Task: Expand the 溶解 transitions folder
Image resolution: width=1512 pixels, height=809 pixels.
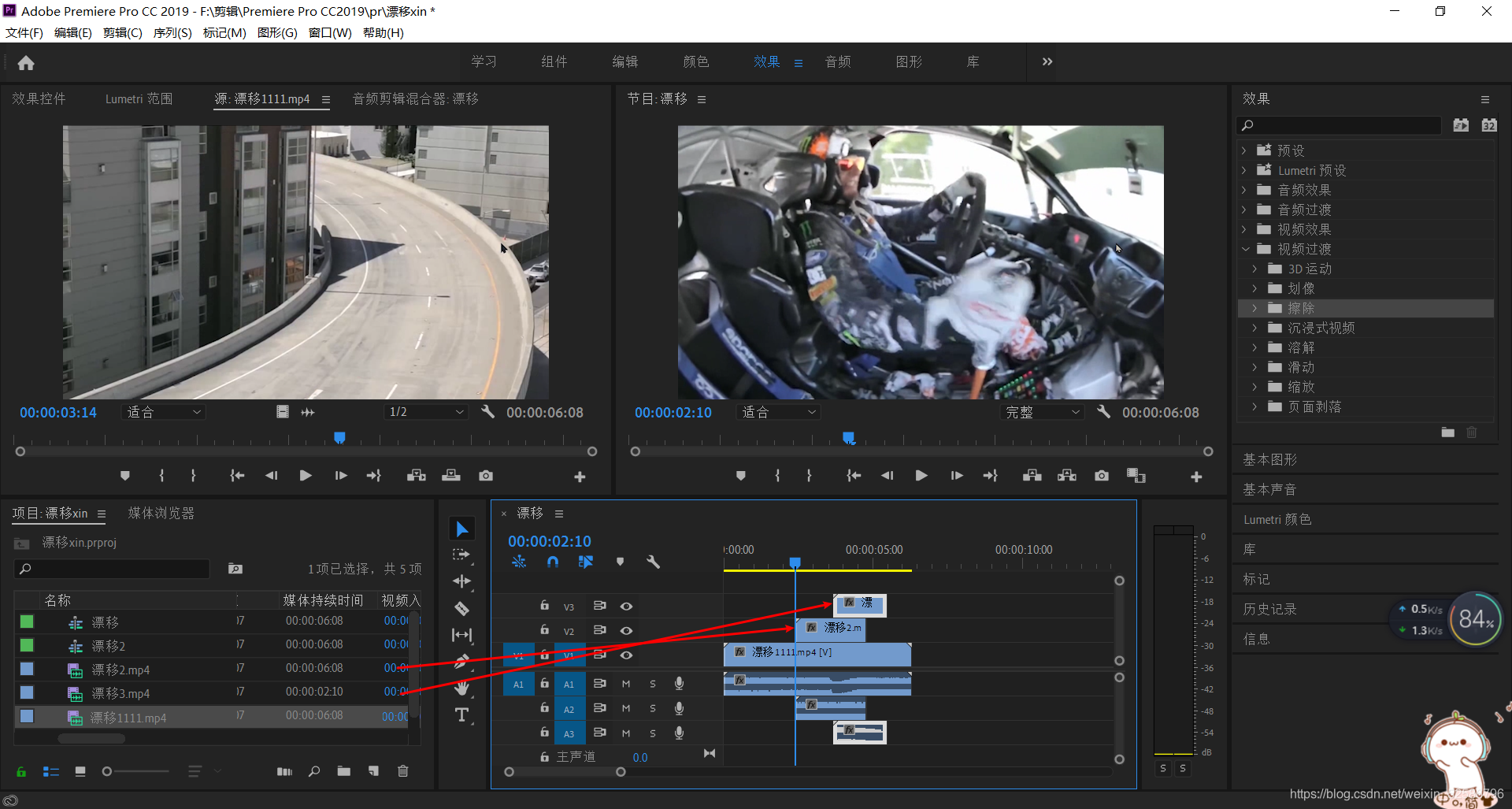Action: pos(1254,347)
